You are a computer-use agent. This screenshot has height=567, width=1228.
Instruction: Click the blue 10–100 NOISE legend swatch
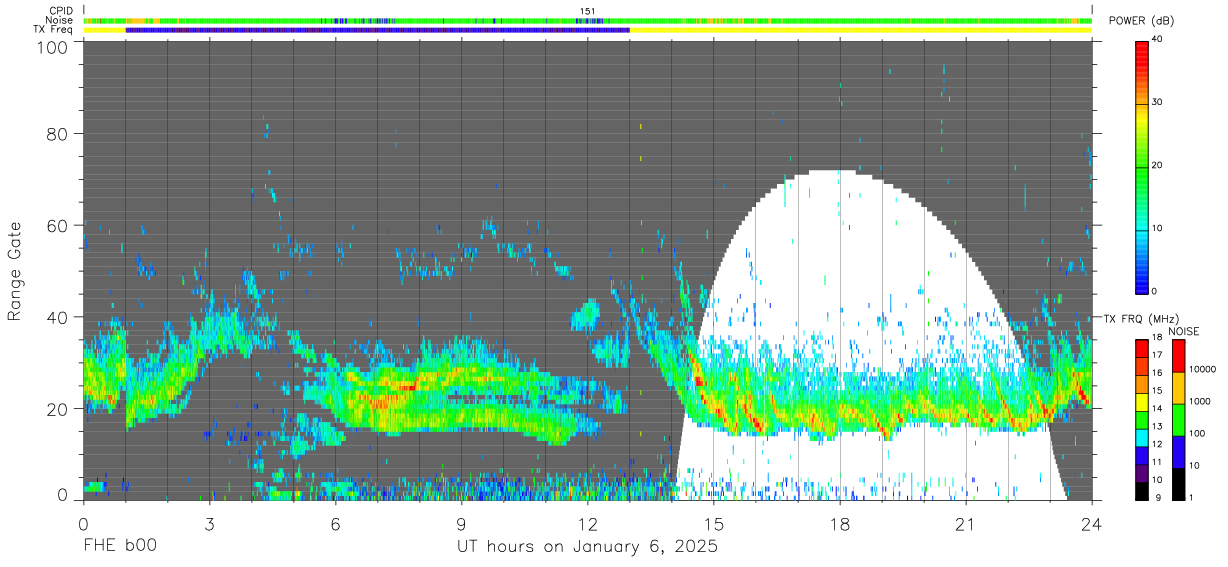[x=1178, y=450]
